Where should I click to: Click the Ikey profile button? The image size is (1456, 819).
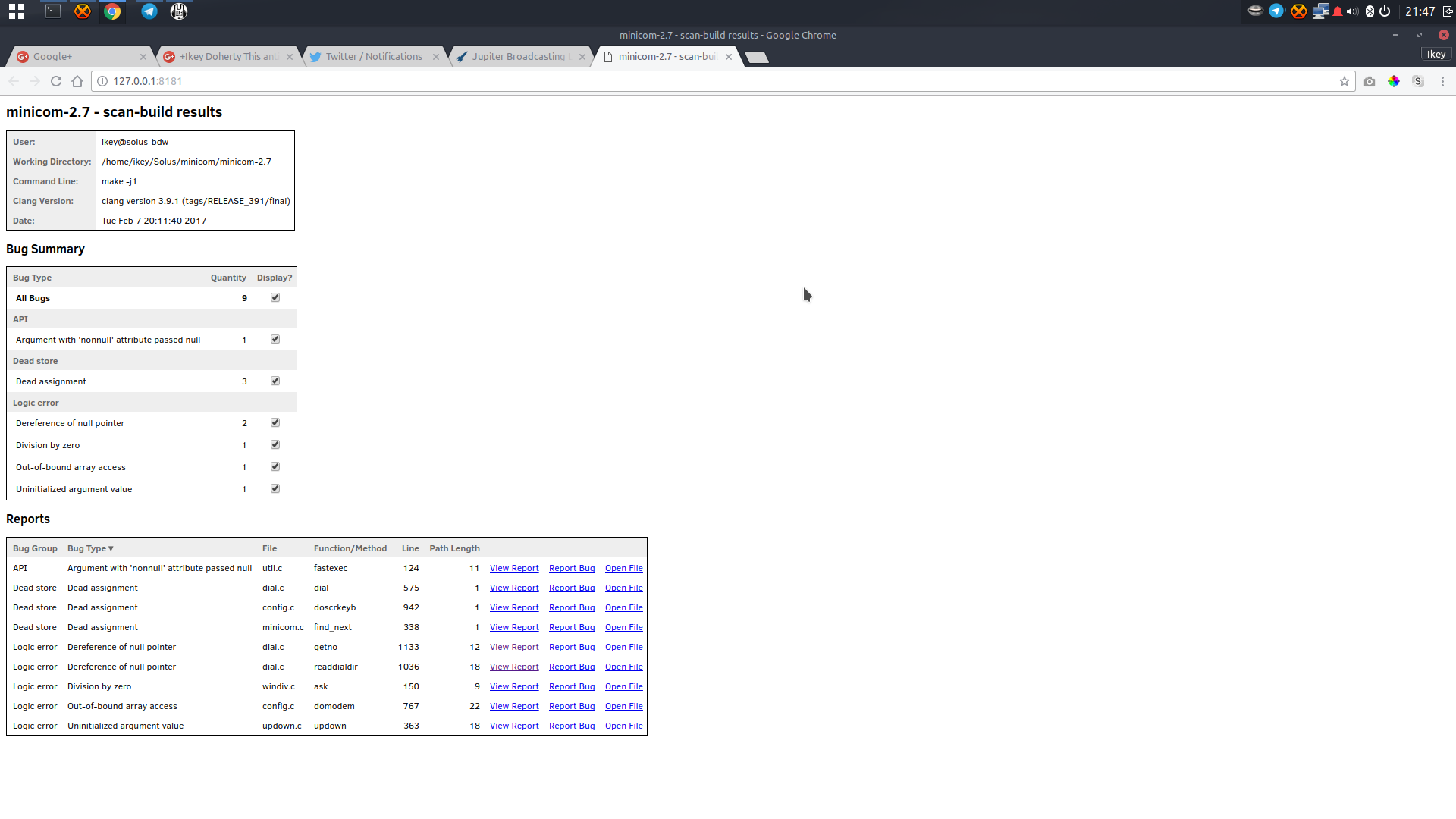1436,54
